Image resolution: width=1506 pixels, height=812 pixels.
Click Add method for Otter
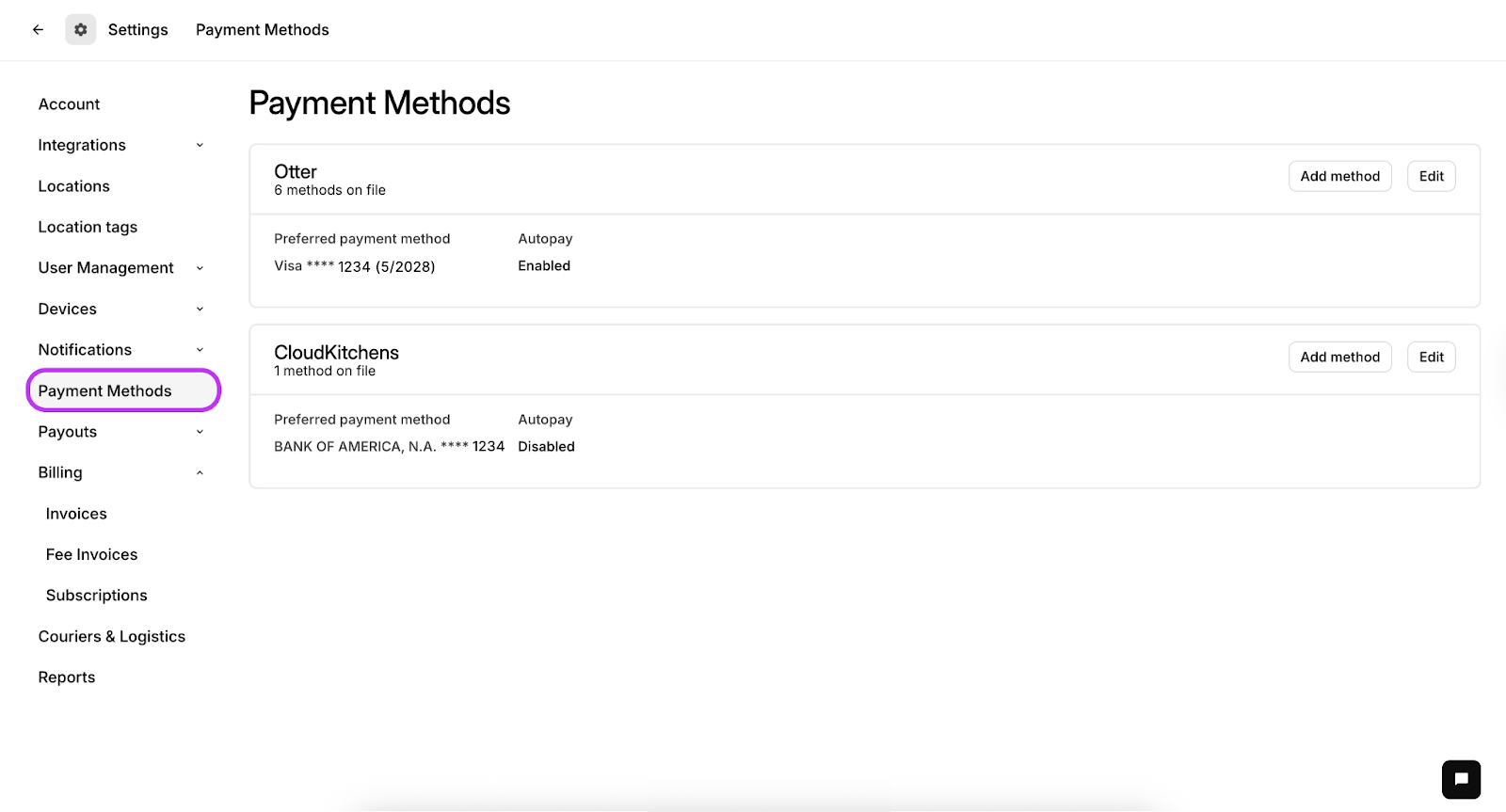[1339, 176]
